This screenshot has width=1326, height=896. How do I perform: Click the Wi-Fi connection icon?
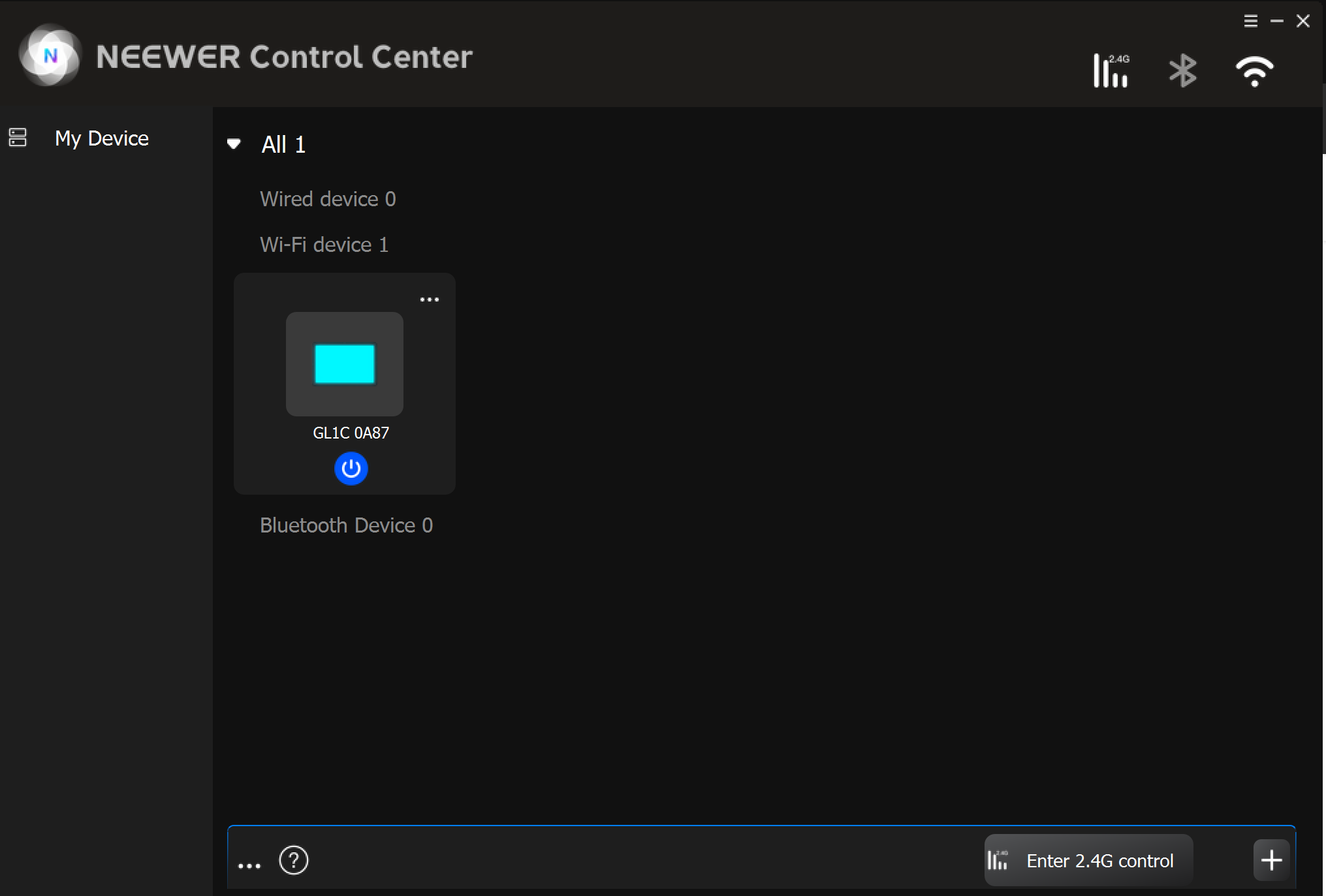coord(1254,71)
